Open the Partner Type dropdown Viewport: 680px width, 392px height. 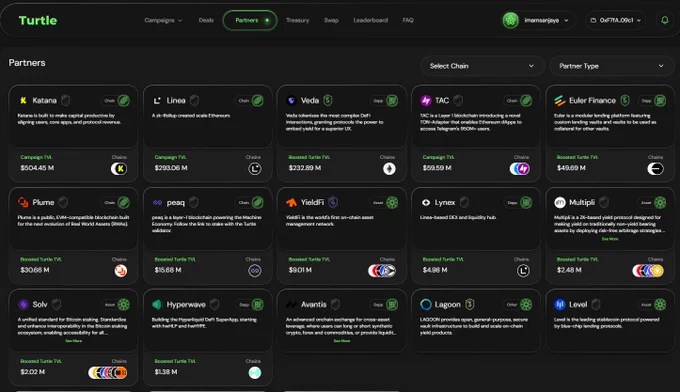point(611,66)
